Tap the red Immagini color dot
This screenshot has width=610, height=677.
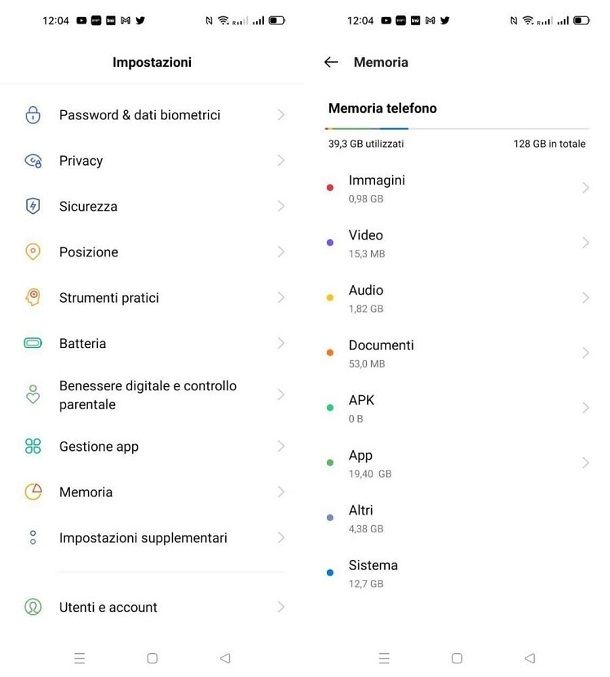point(330,188)
